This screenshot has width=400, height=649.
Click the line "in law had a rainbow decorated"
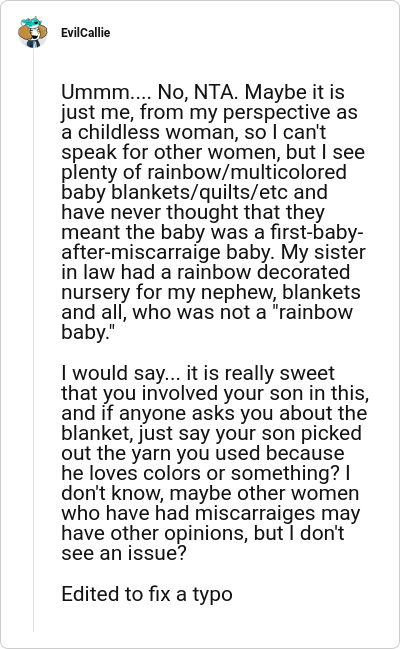click(206, 272)
